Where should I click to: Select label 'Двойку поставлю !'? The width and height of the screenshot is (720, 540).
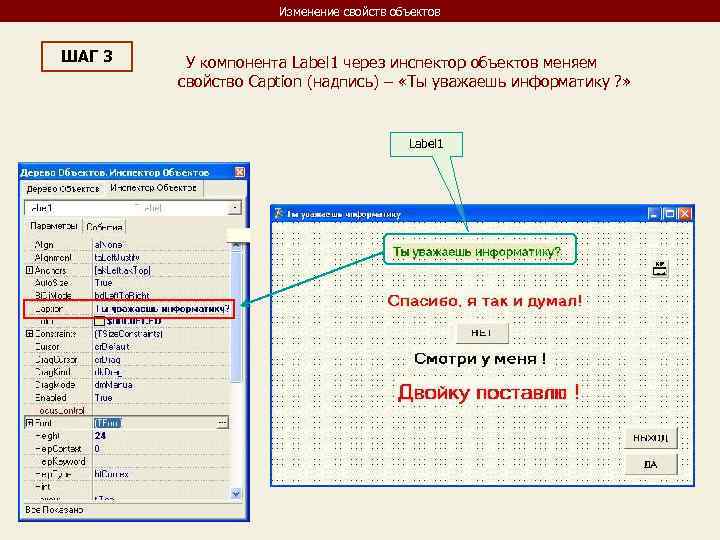point(489,393)
